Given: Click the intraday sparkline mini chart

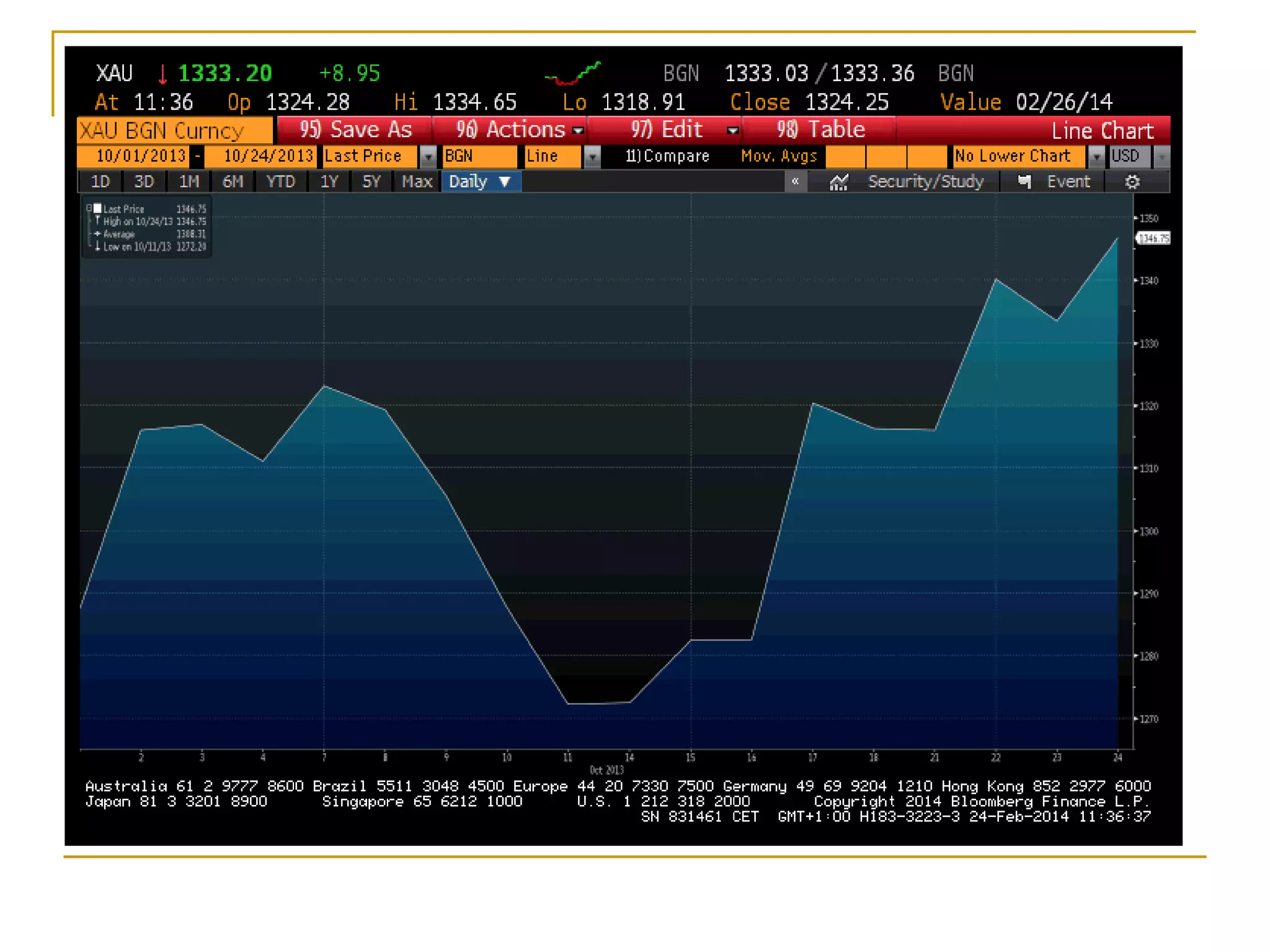Looking at the screenshot, I should point(572,73).
